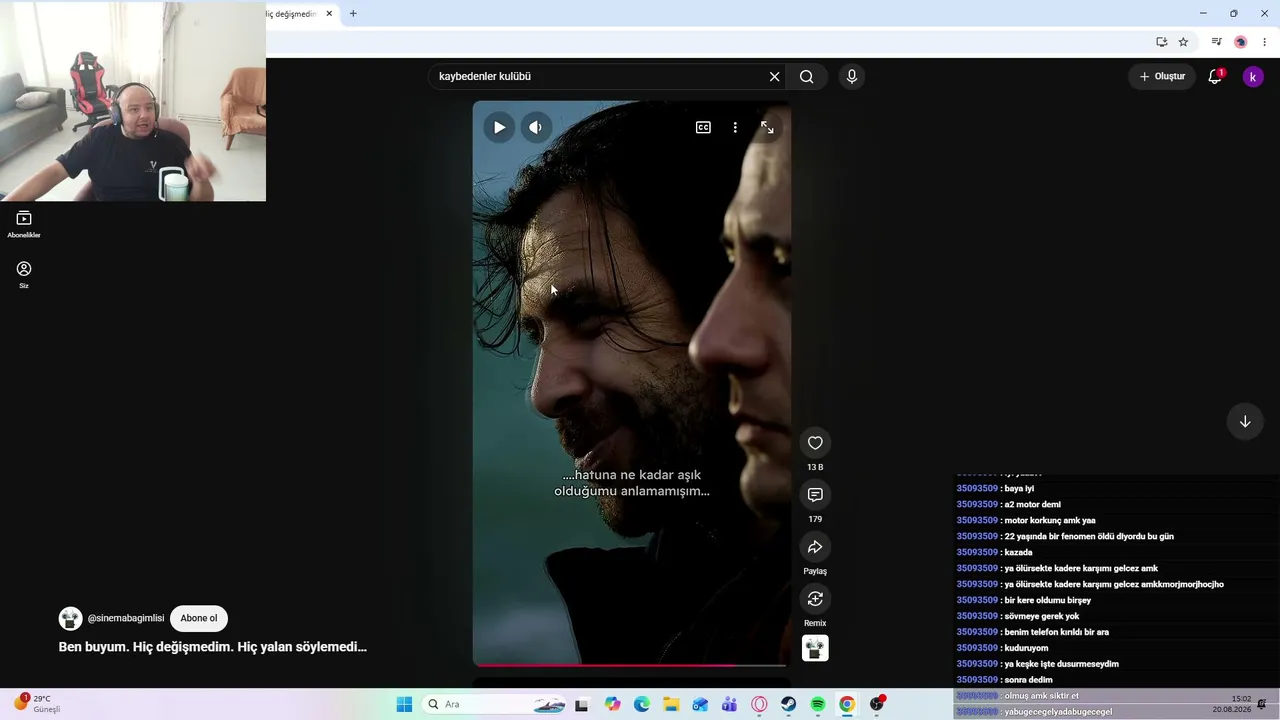
Task: Submit search with magnifier button
Action: coord(807,77)
